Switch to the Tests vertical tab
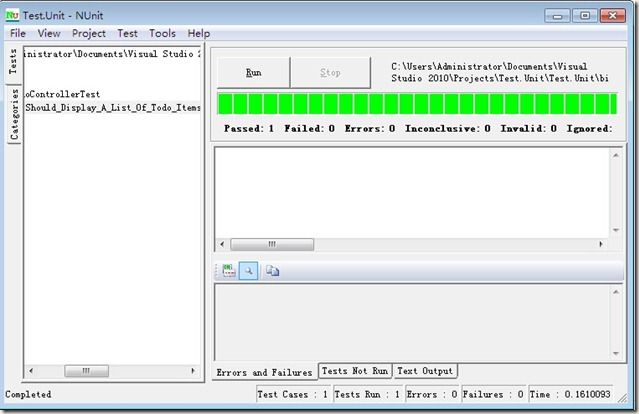The height and width of the screenshot is (414, 639). (x=13, y=62)
